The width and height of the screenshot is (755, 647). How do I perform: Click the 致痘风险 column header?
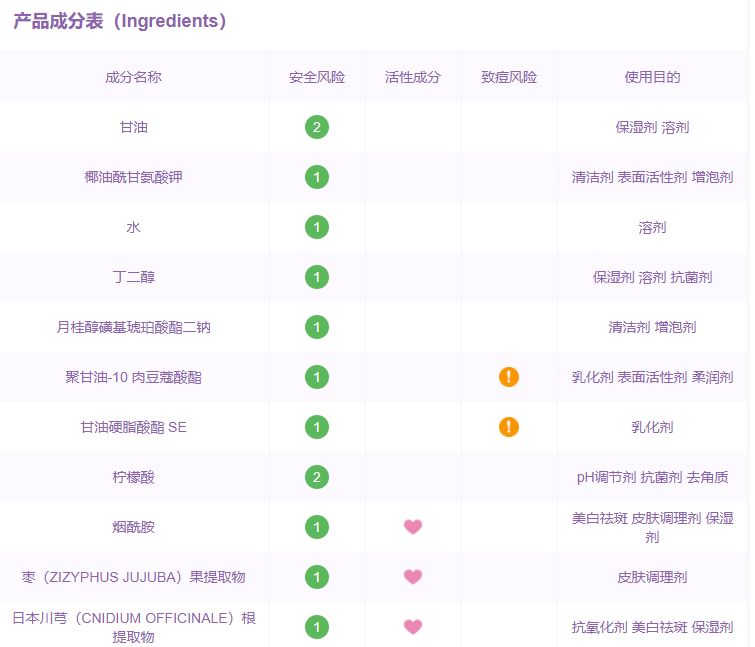[508, 77]
